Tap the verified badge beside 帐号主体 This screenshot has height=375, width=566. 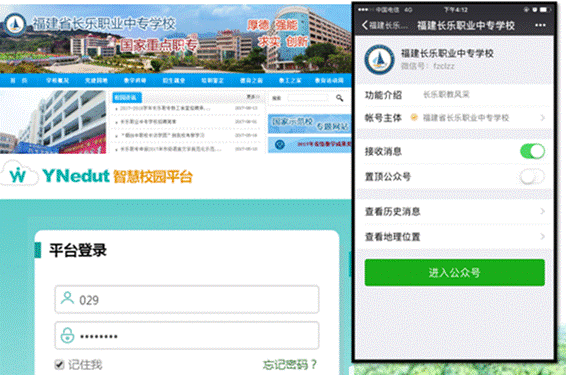click(x=414, y=117)
